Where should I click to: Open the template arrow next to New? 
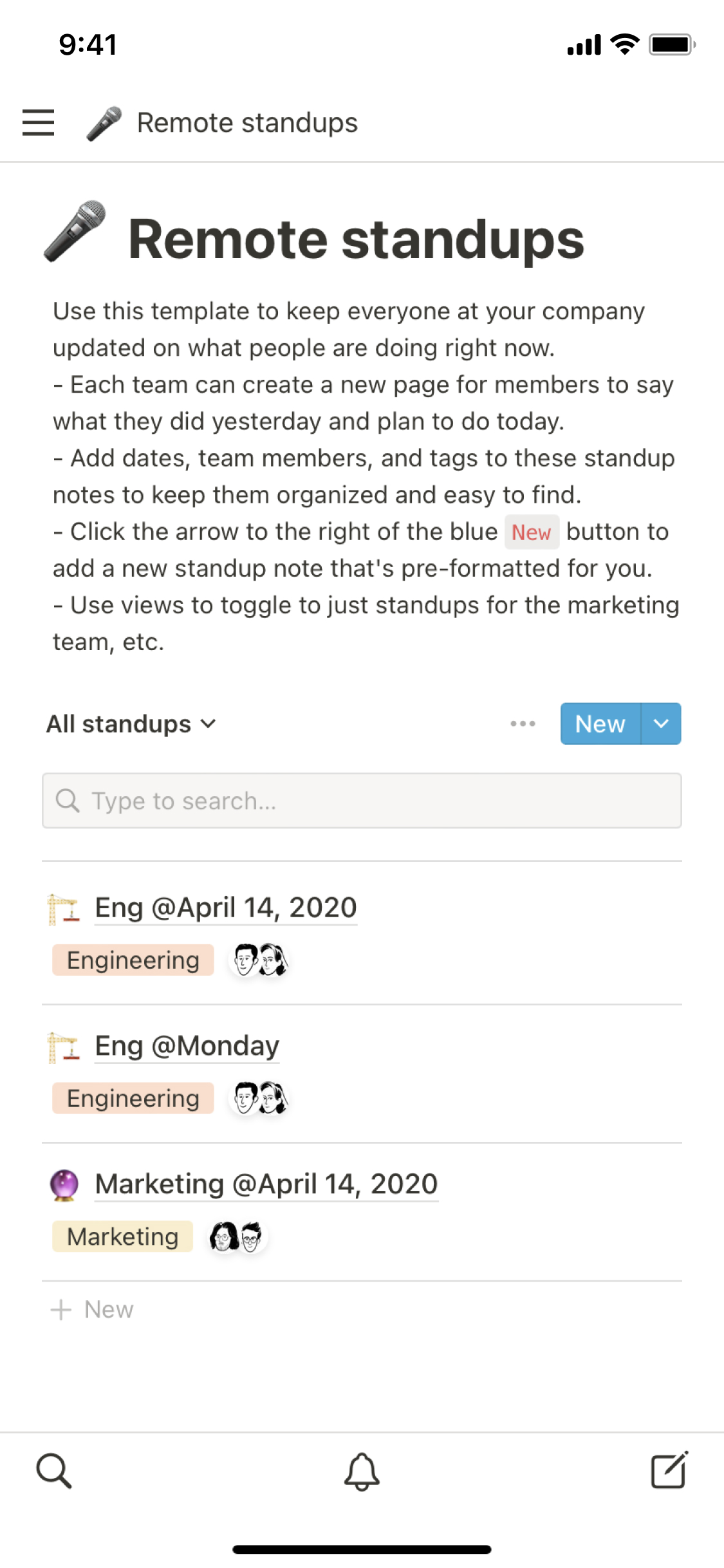[661, 723]
